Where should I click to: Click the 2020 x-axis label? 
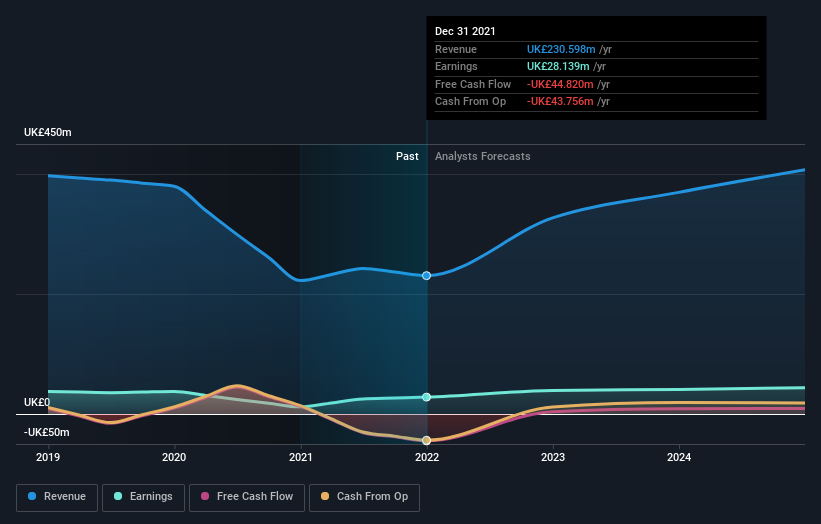(x=174, y=458)
